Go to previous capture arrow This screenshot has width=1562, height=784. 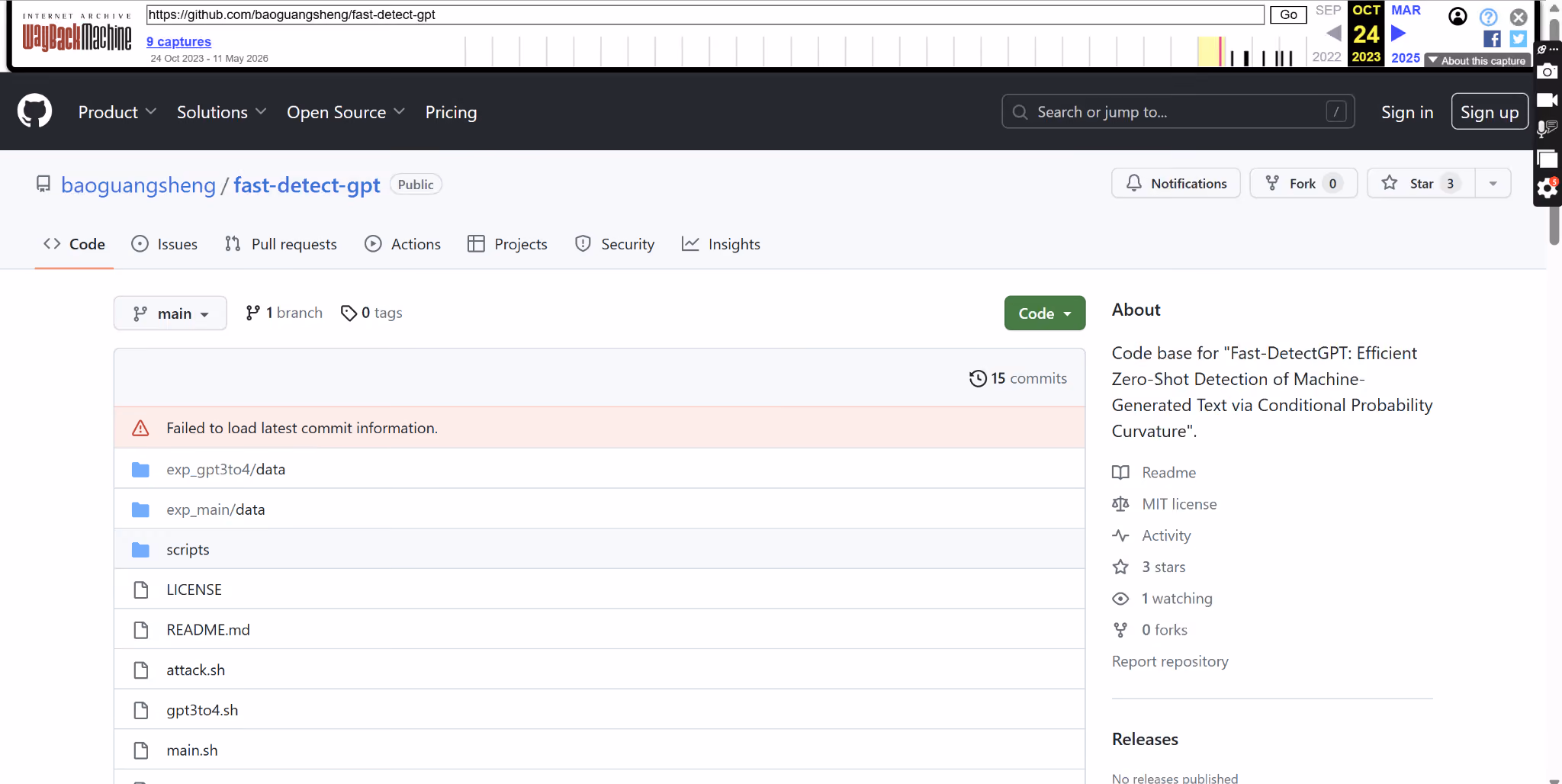coord(1333,34)
